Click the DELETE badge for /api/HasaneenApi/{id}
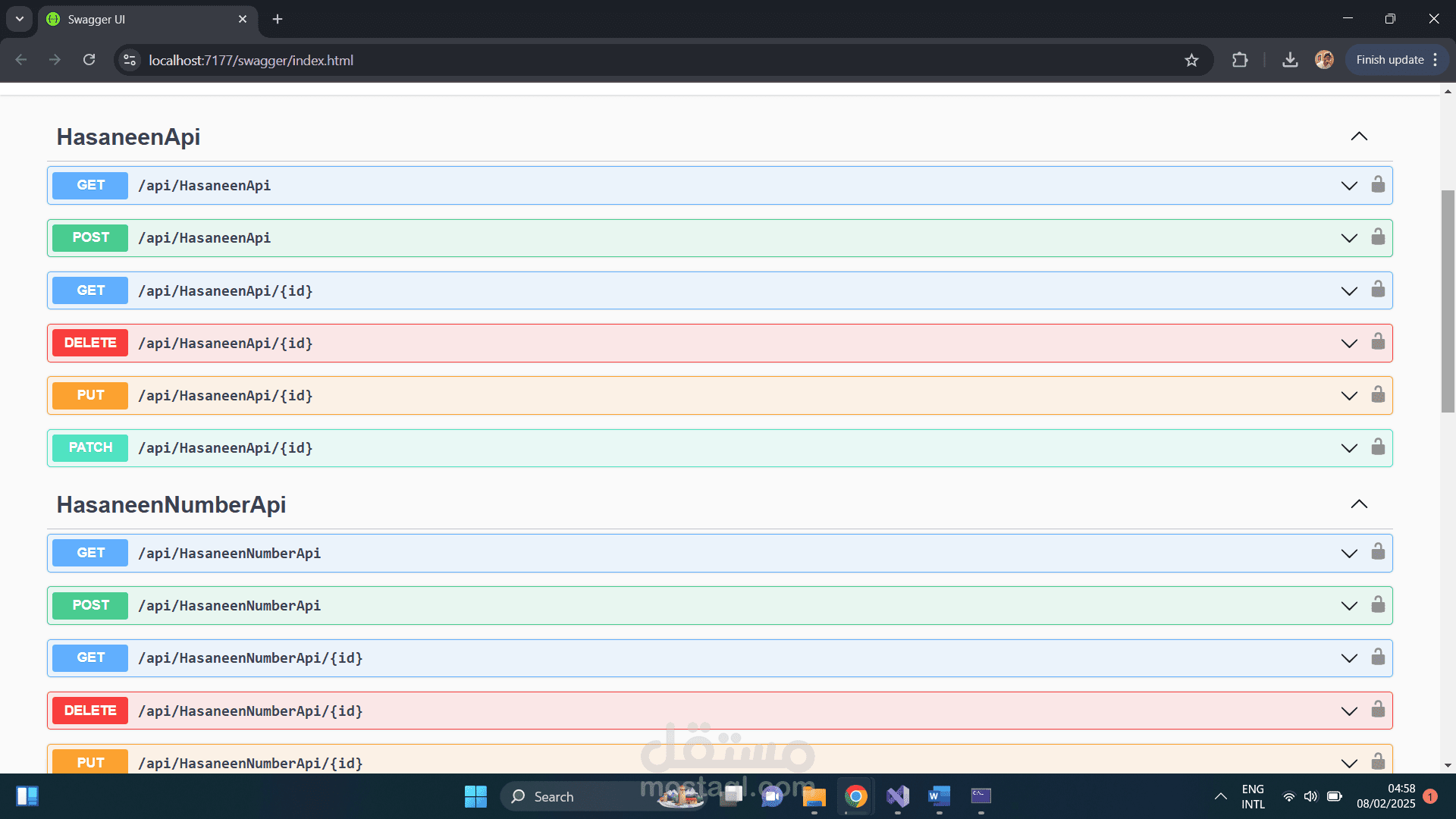This screenshot has width=1456, height=819. pos(90,343)
